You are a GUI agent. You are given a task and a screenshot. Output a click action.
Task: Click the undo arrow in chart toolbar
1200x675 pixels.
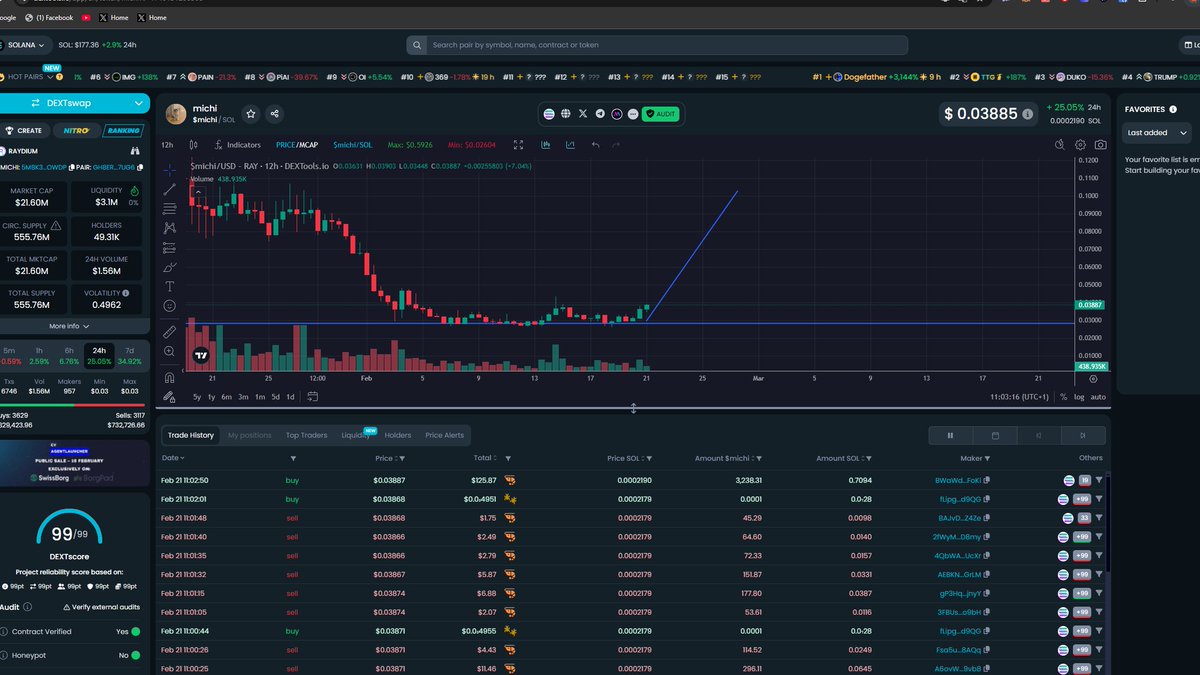pyautogui.click(x=595, y=145)
